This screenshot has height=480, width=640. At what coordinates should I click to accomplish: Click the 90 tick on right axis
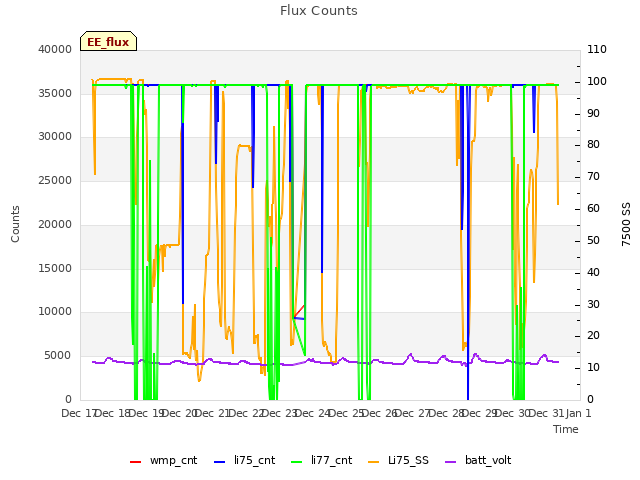593,113
